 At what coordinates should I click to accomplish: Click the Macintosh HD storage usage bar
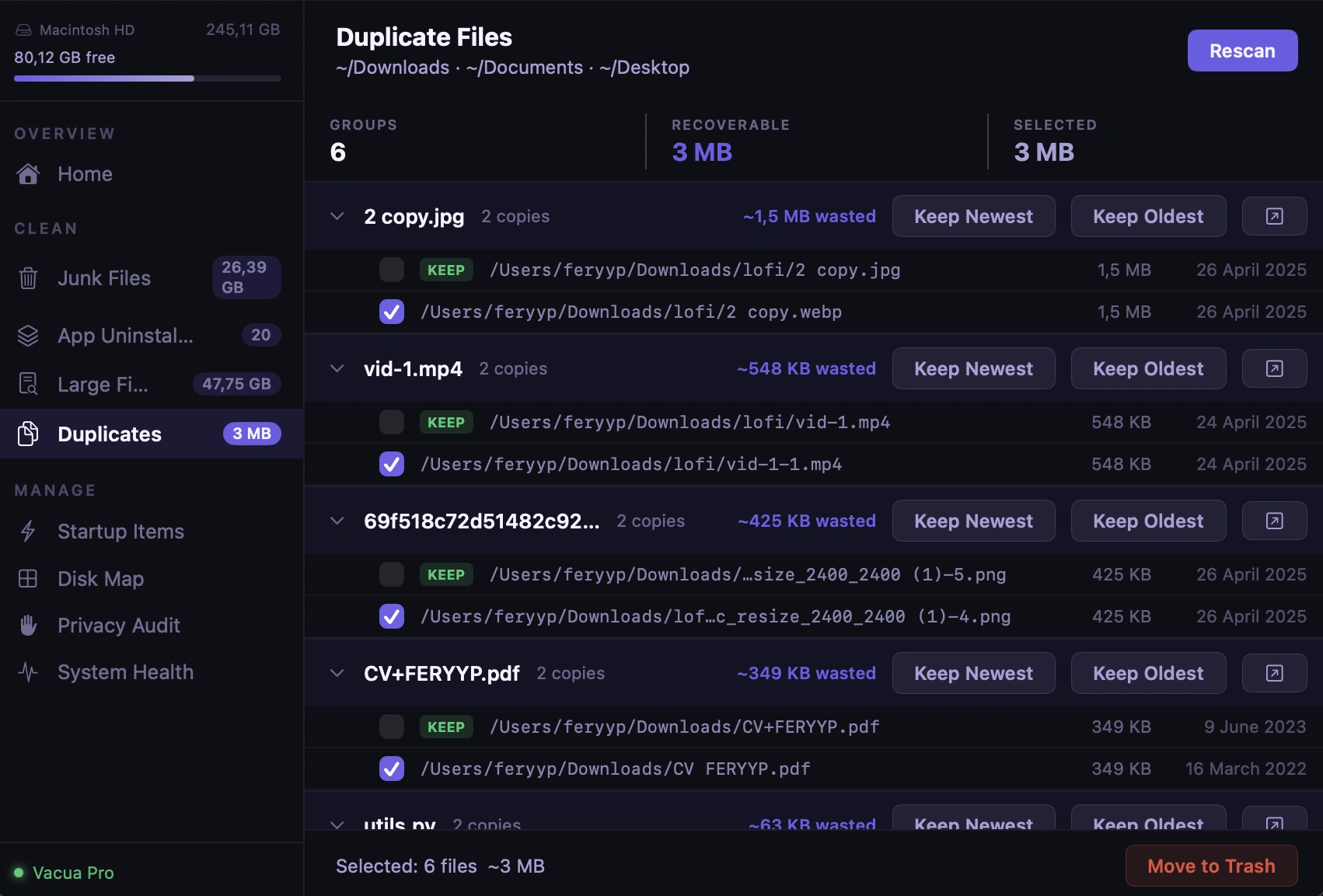(148, 78)
